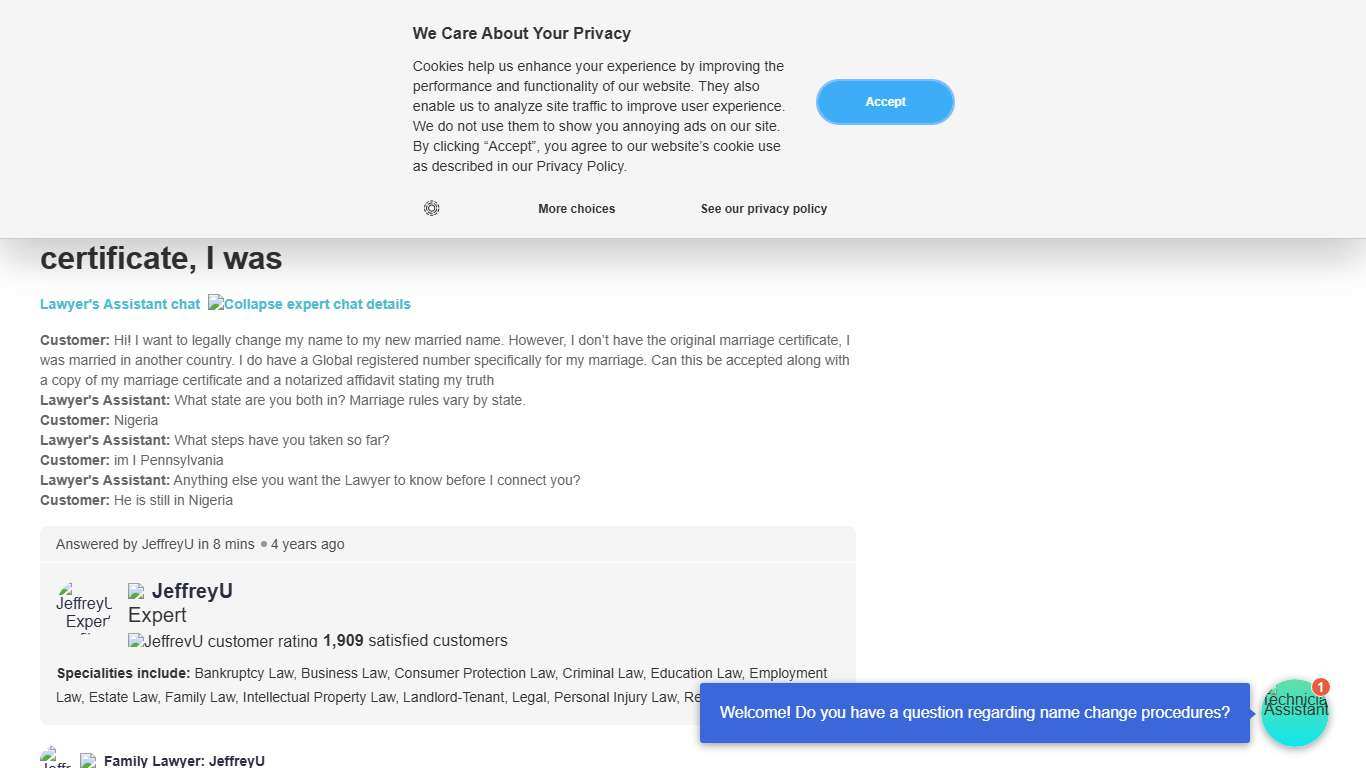This screenshot has width=1366, height=768.
Task: Collapse the expert chat details
Action: tap(309, 304)
